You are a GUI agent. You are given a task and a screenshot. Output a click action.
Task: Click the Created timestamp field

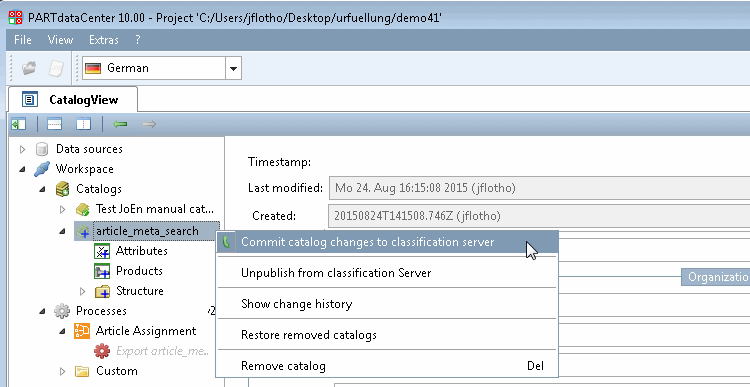(540, 216)
